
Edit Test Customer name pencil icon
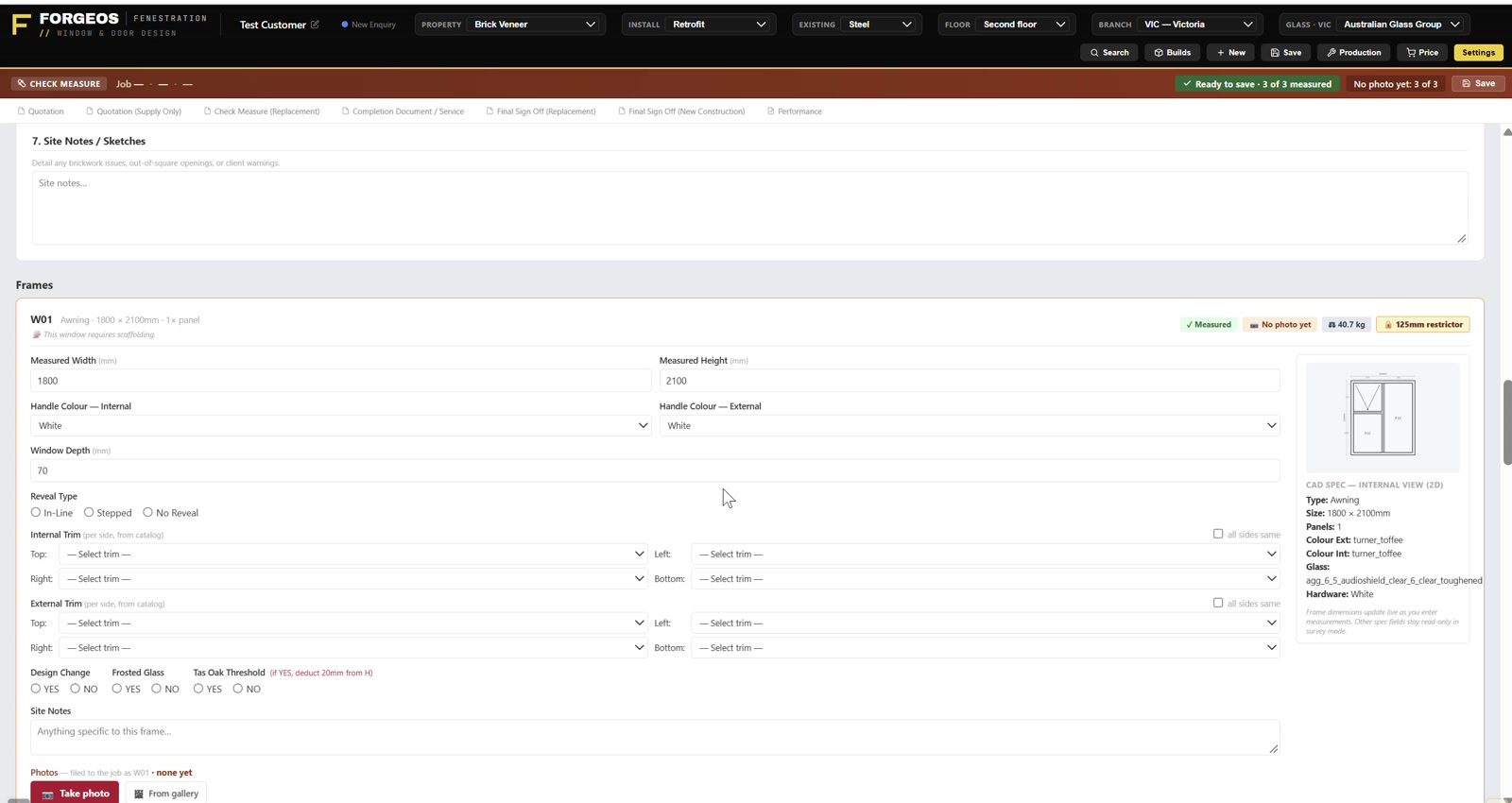click(x=315, y=25)
